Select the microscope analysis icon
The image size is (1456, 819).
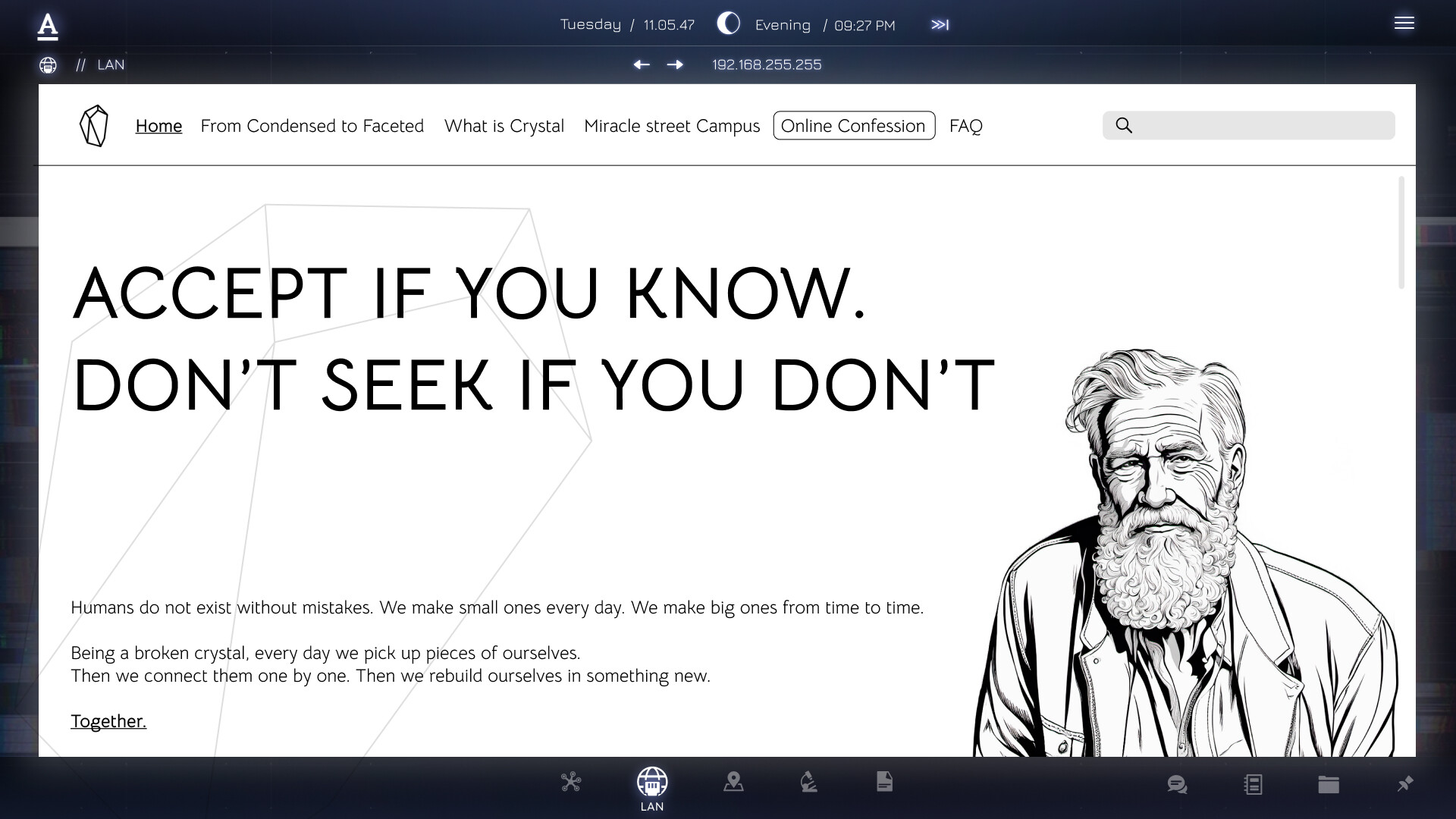coord(808,782)
